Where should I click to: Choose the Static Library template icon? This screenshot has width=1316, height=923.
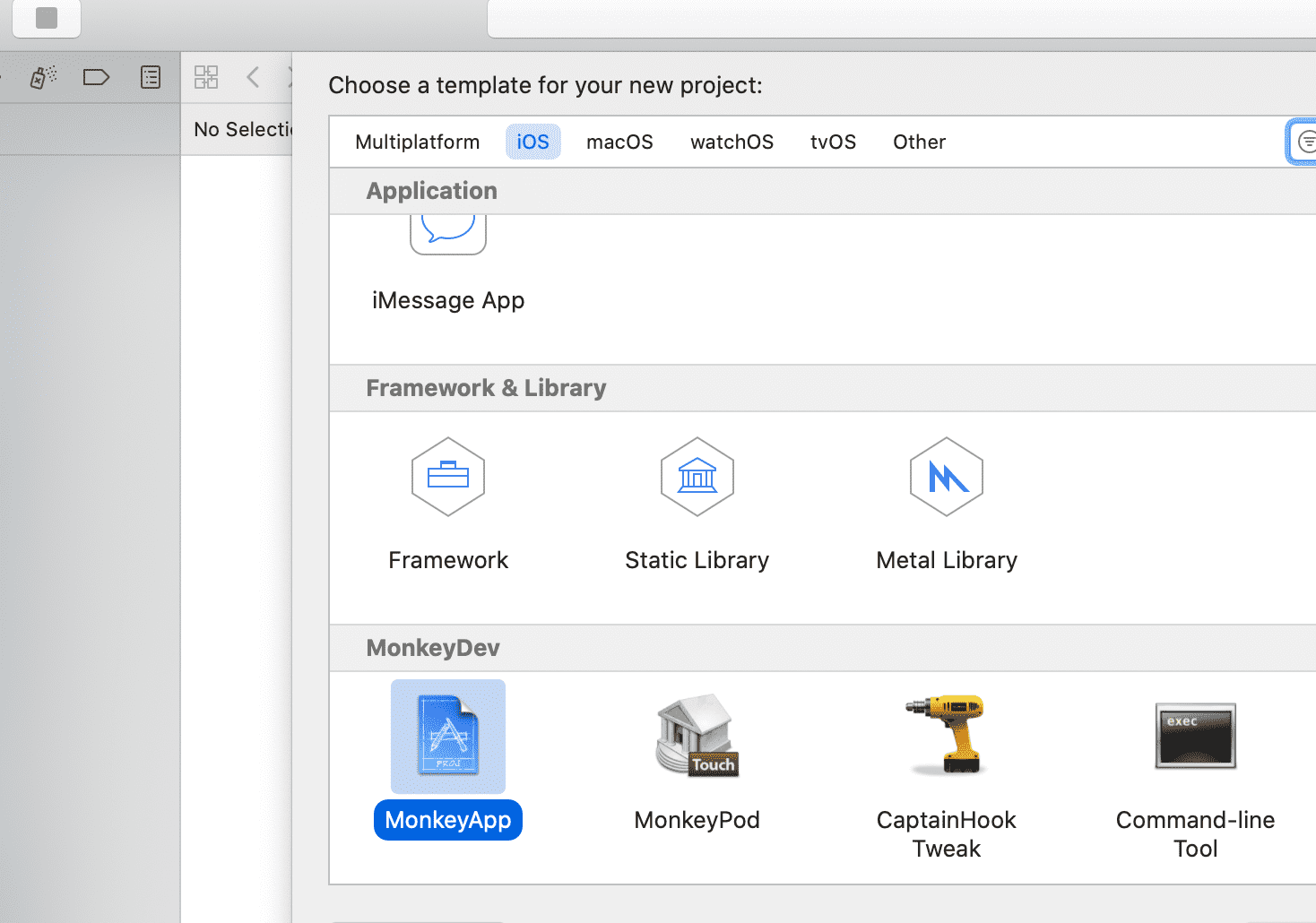(697, 477)
